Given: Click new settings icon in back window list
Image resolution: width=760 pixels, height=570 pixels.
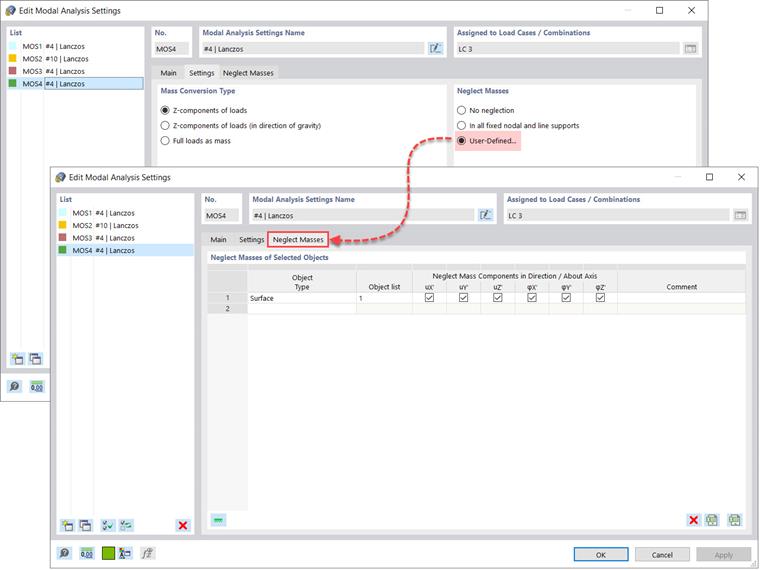Looking at the screenshot, I should (x=17, y=359).
